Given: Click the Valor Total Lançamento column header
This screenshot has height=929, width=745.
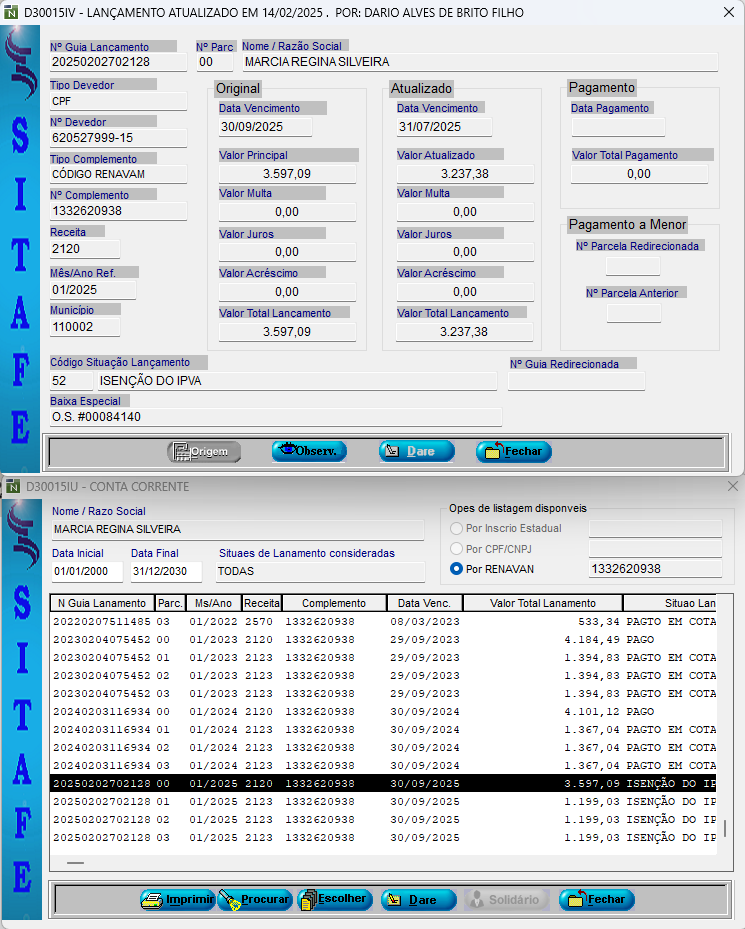Looking at the screenshot, I should 544,603.
